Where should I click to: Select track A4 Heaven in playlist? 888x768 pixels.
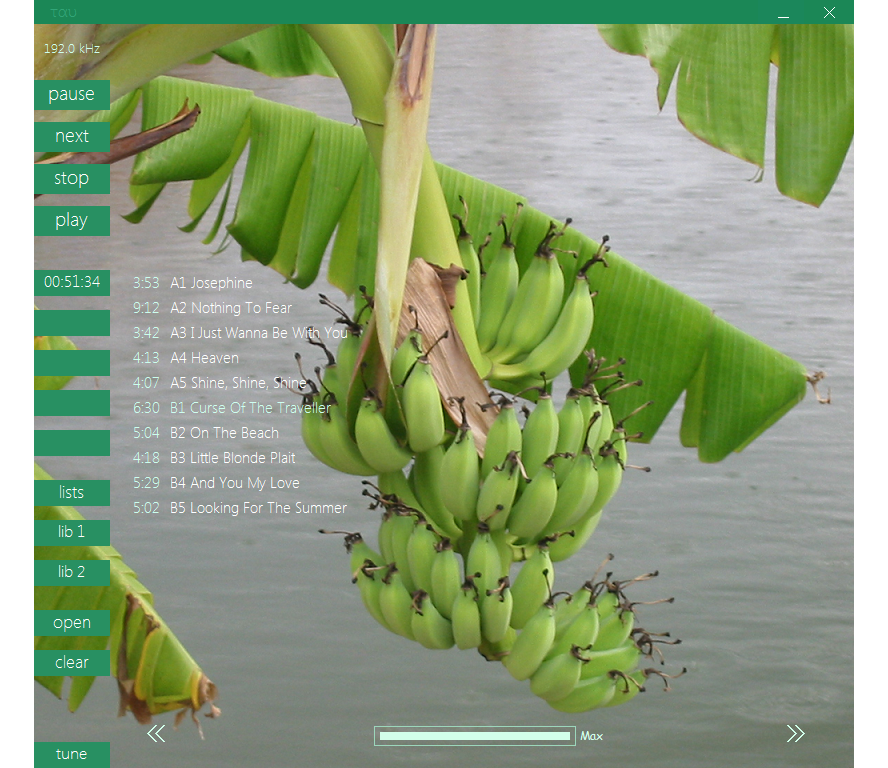coord(204,358)
